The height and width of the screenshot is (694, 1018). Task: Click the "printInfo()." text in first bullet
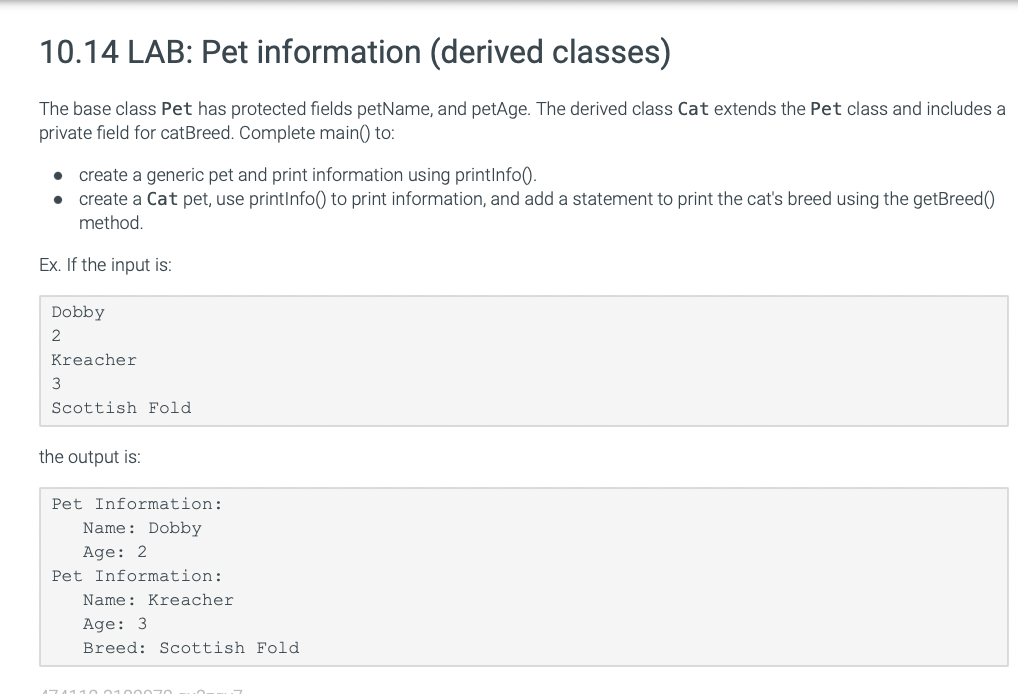point(496,175)
